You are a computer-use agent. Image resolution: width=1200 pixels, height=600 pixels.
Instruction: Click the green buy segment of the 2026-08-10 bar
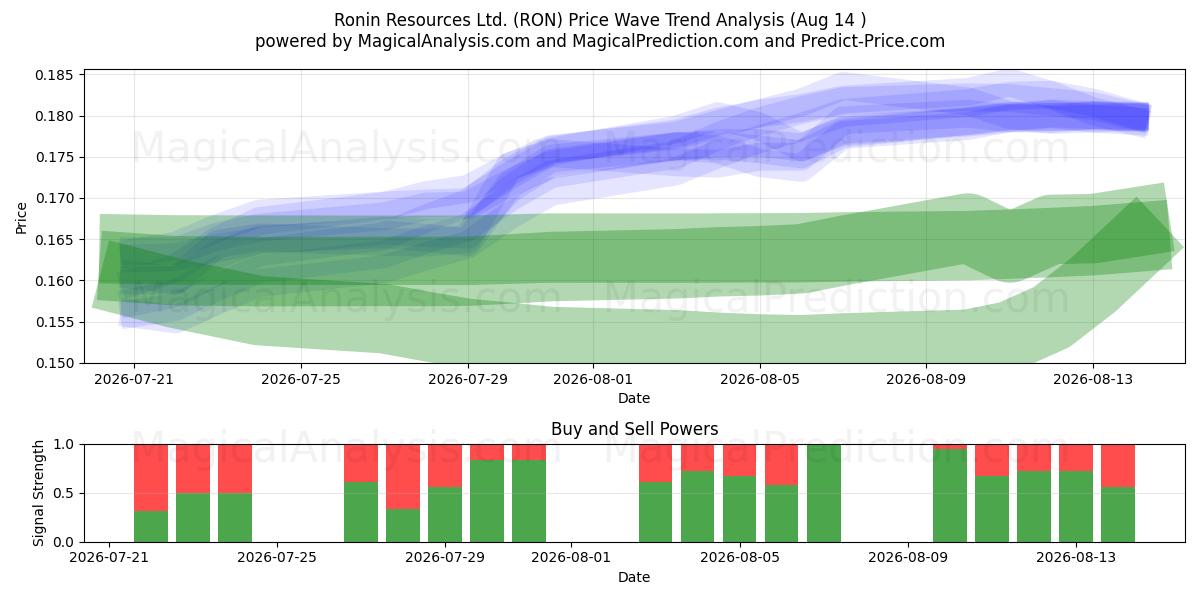click(x=950, y=496)
